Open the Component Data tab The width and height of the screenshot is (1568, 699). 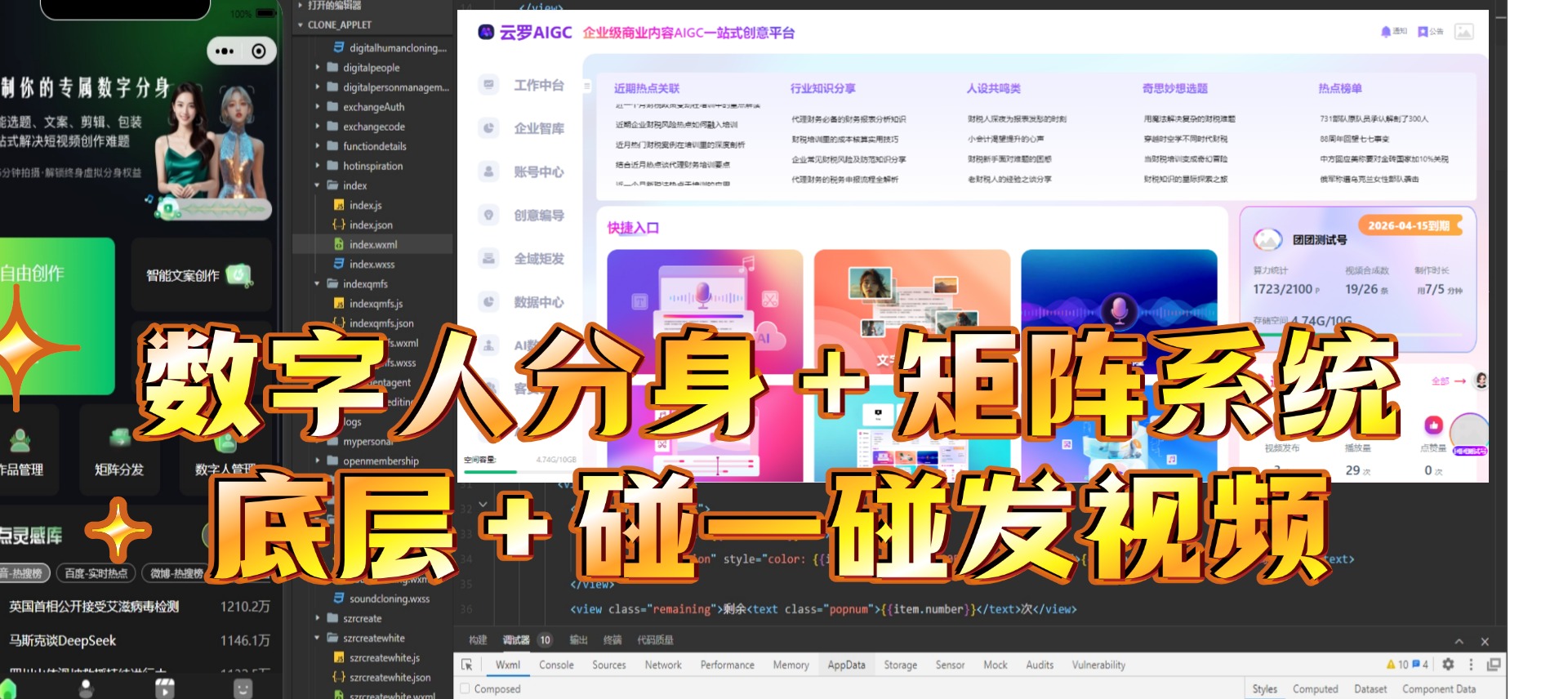pyautogui.click(x=1439, y=688)
